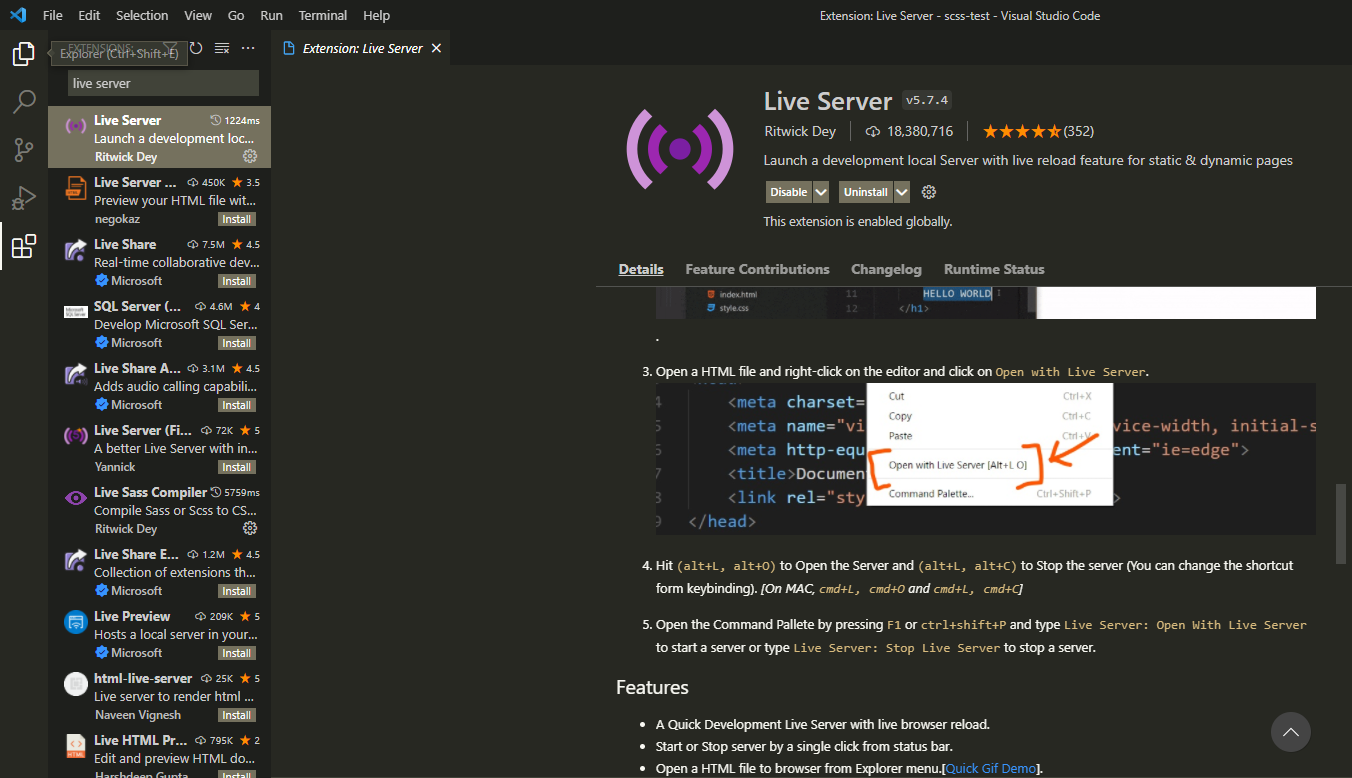Open Source Control view

pos(24,149)
